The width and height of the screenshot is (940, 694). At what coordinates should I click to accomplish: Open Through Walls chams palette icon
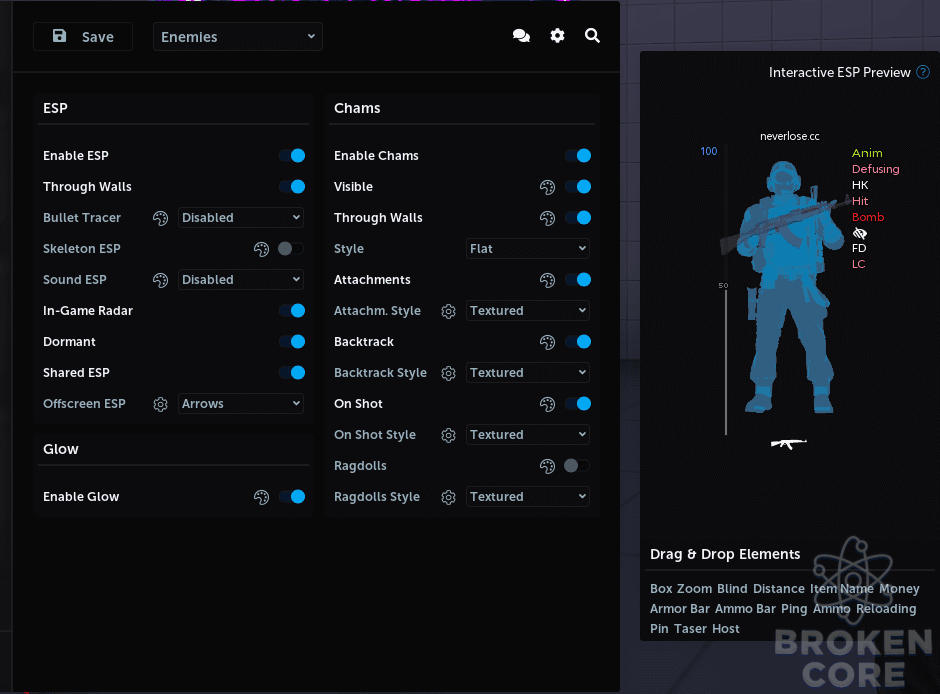coord(547,218)
